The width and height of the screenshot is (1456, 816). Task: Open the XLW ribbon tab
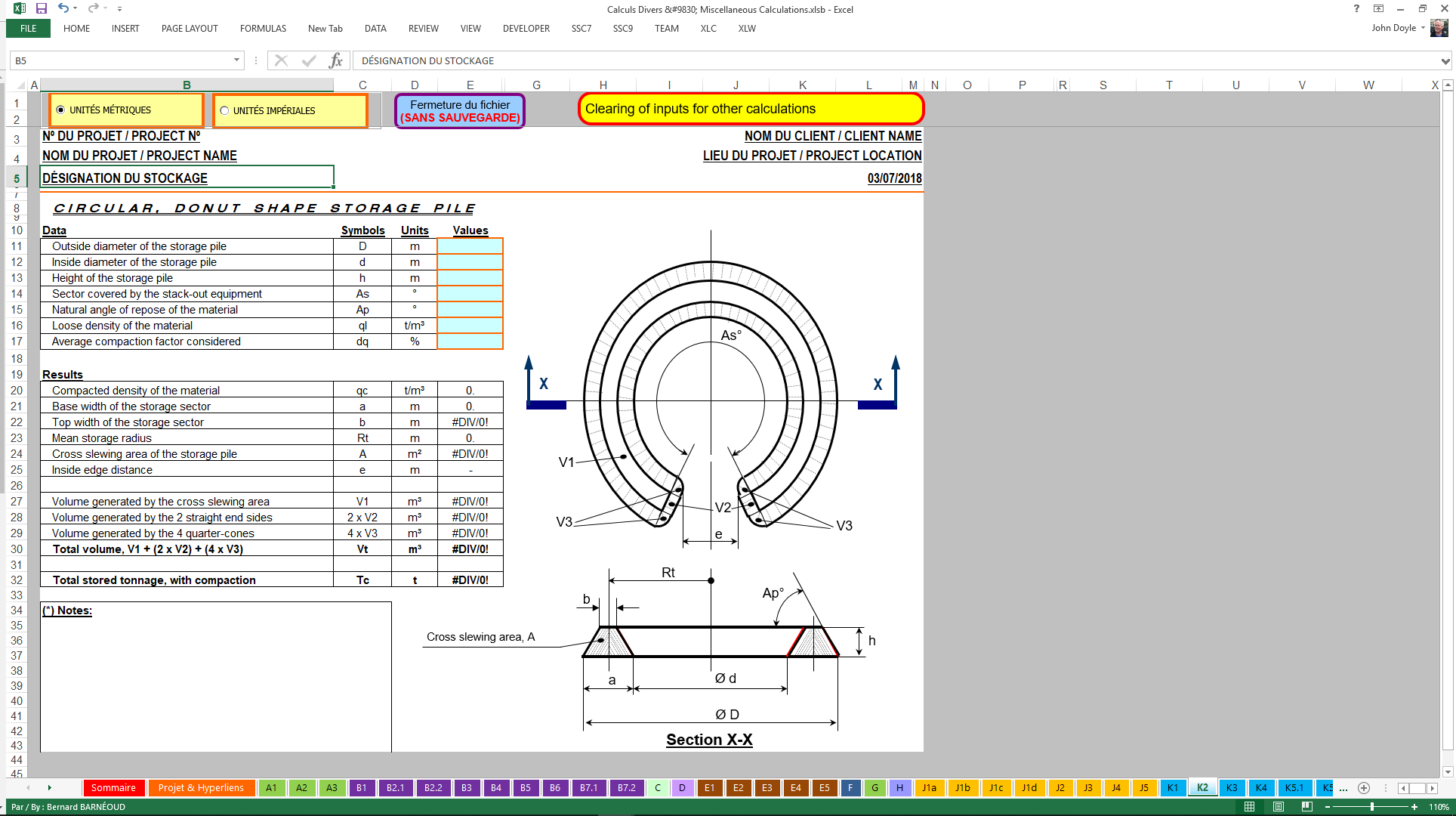(x=747, y=29)
